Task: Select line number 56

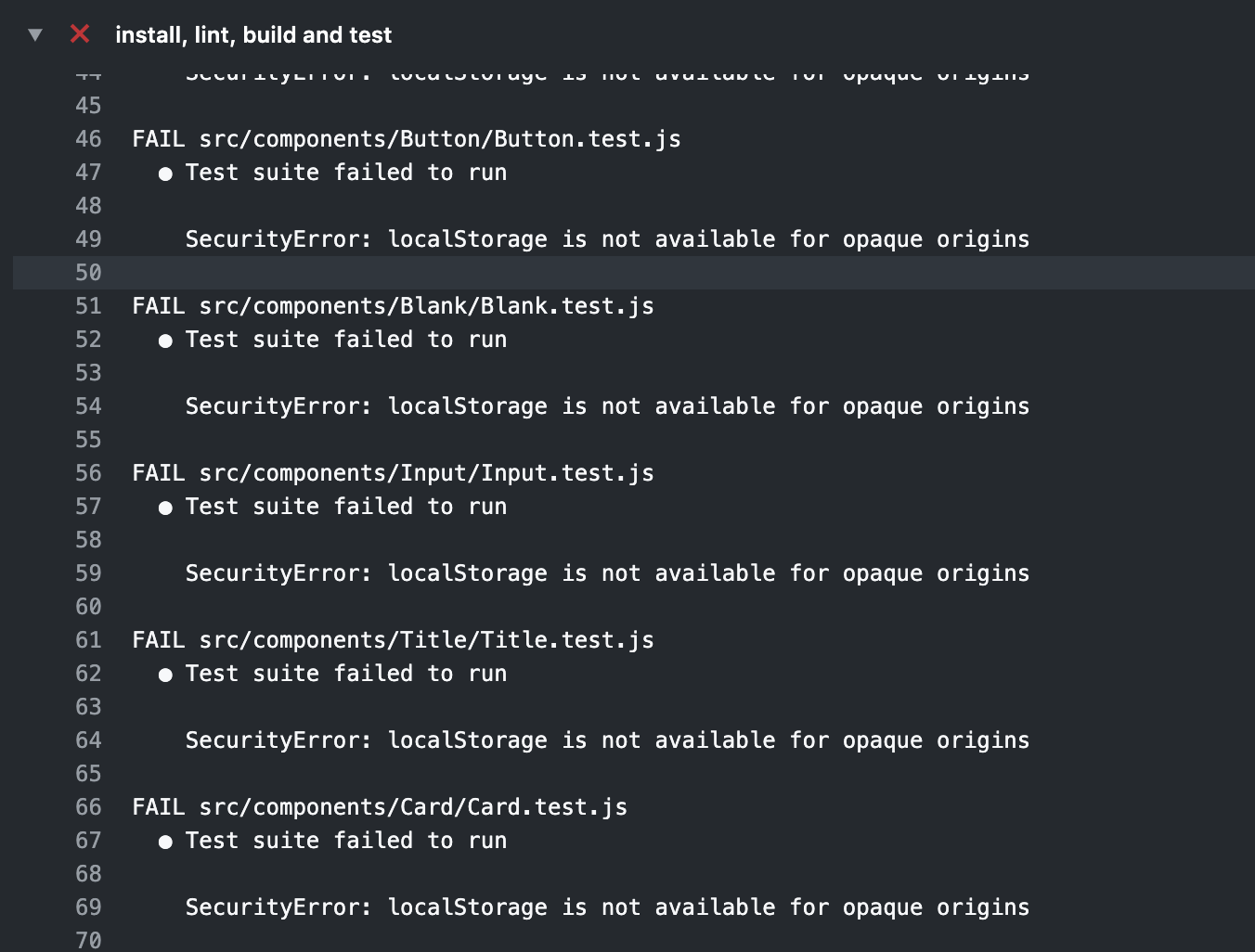Action: pos(88,472)
